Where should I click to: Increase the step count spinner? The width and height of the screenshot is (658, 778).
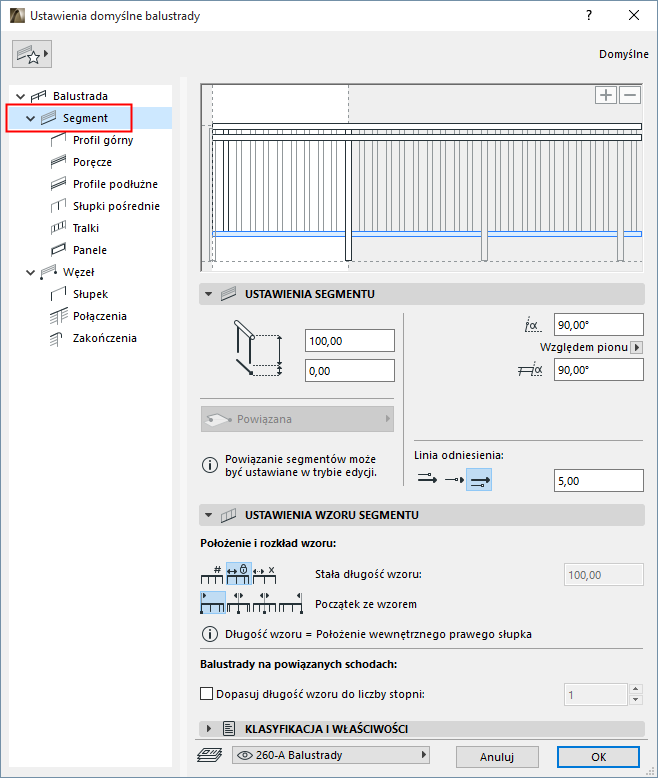pyautogui.click(x=636, y=689)
